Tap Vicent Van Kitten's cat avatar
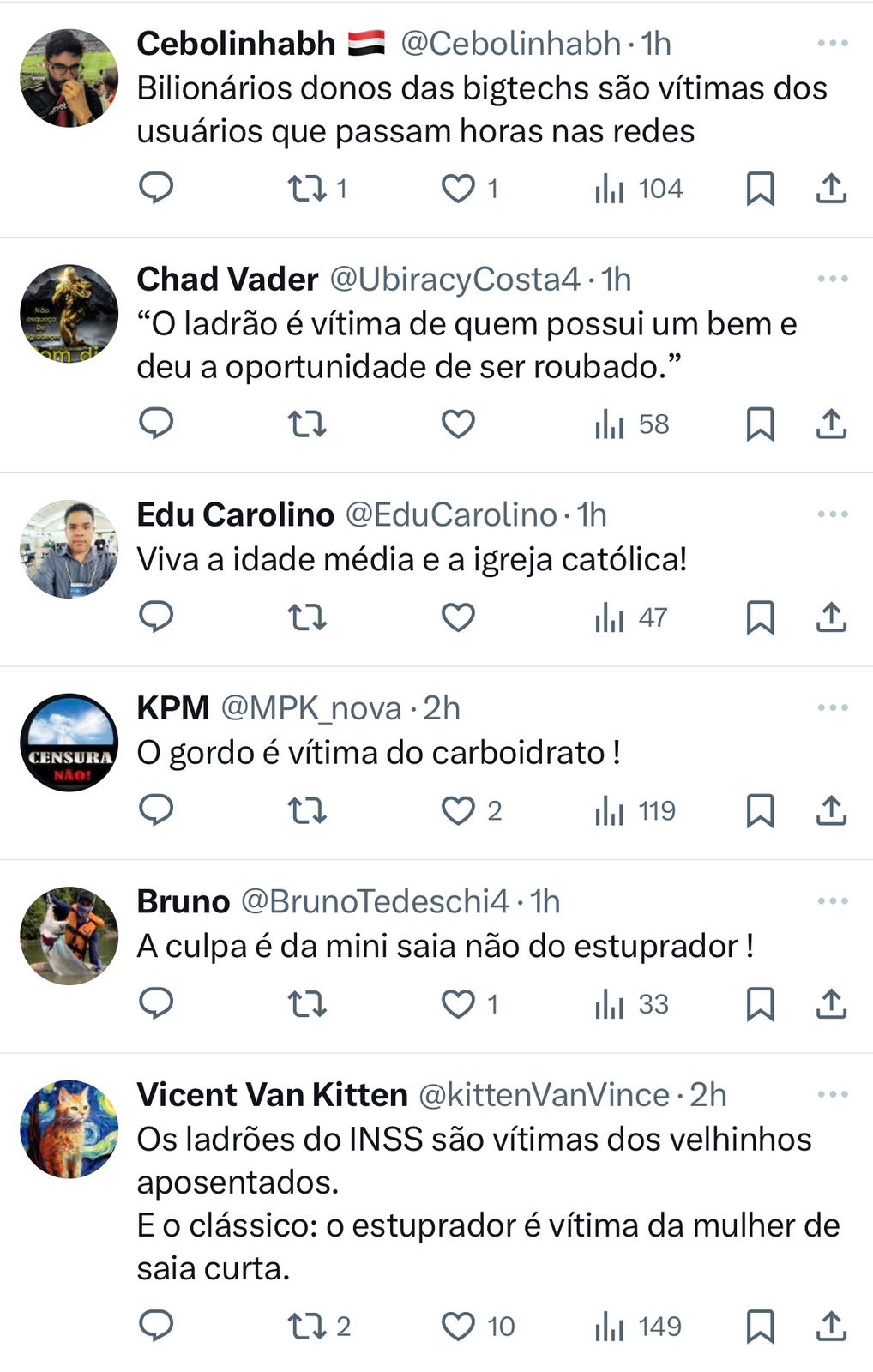 point(69,1128)
